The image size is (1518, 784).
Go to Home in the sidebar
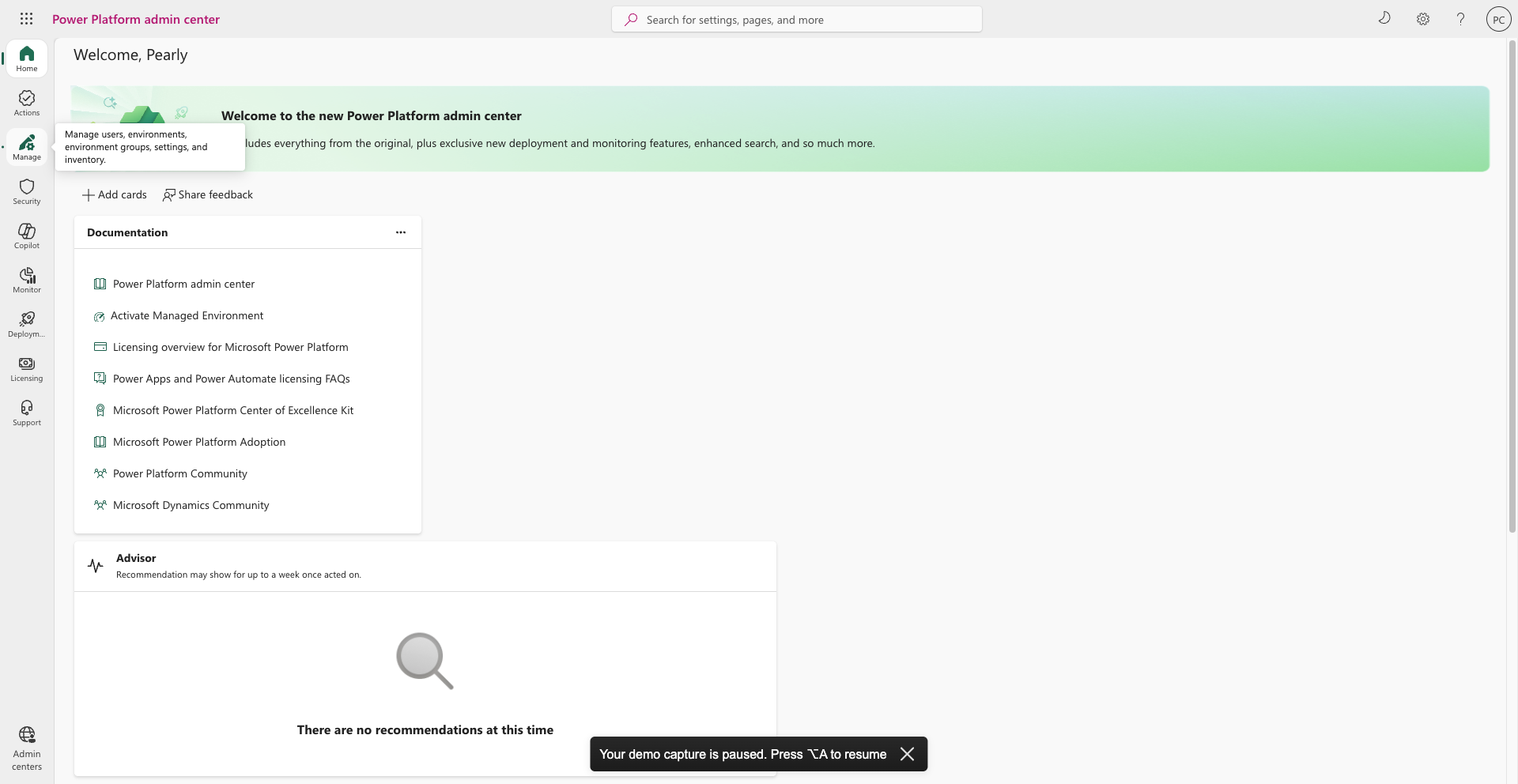click(x=27, y=58)
